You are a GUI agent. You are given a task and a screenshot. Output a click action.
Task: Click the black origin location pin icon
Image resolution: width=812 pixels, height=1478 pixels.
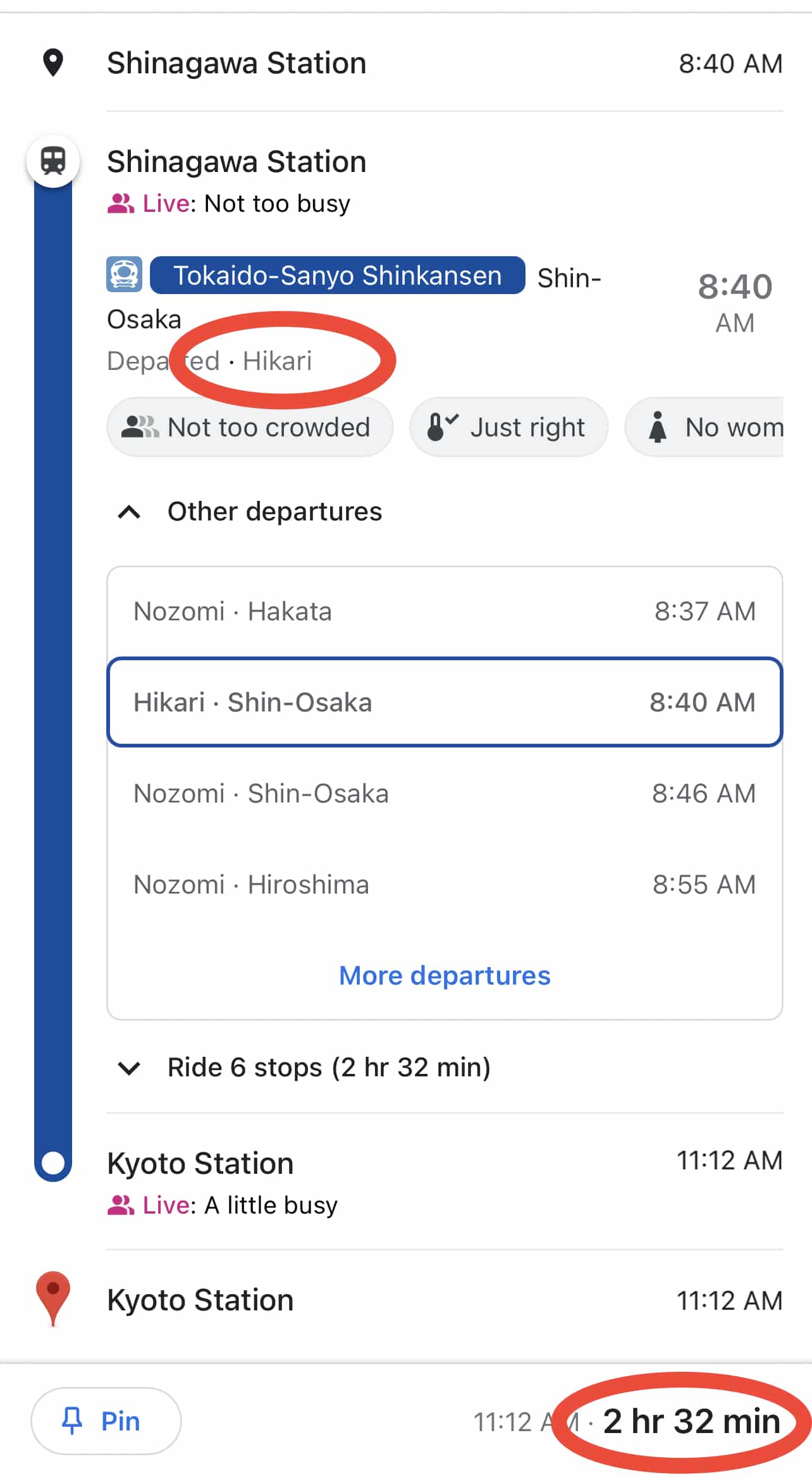(x=53, y=63)
